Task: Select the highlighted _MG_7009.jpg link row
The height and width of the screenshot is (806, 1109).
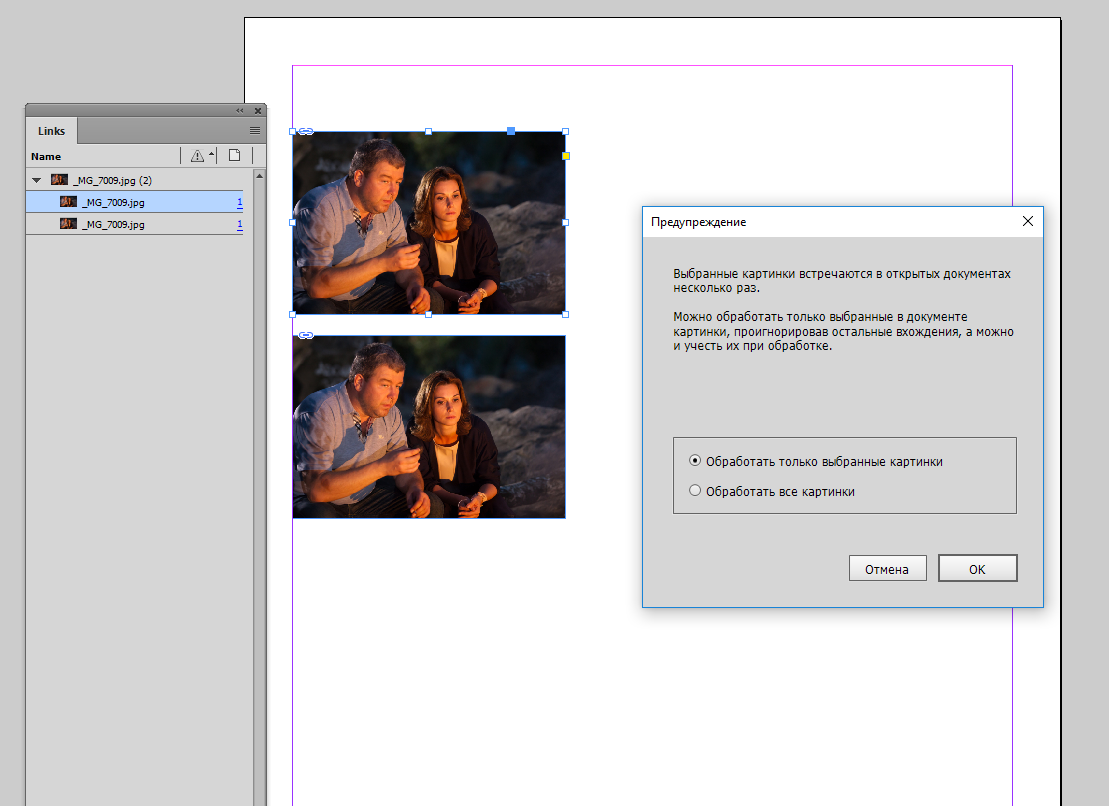Action: tap(134, 202)
